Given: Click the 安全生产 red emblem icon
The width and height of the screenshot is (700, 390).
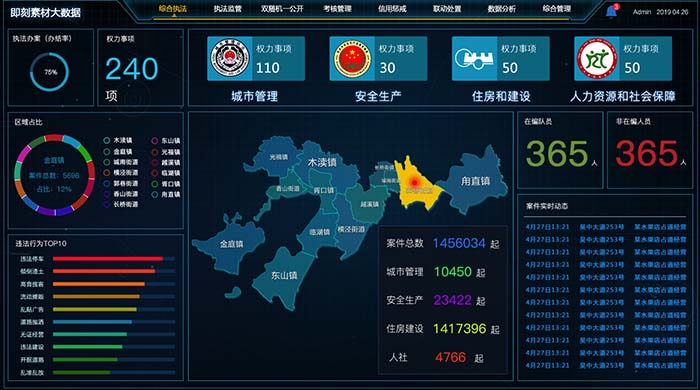Looking at the screenshot, I should pyautogui.click(x=352, y=58).
